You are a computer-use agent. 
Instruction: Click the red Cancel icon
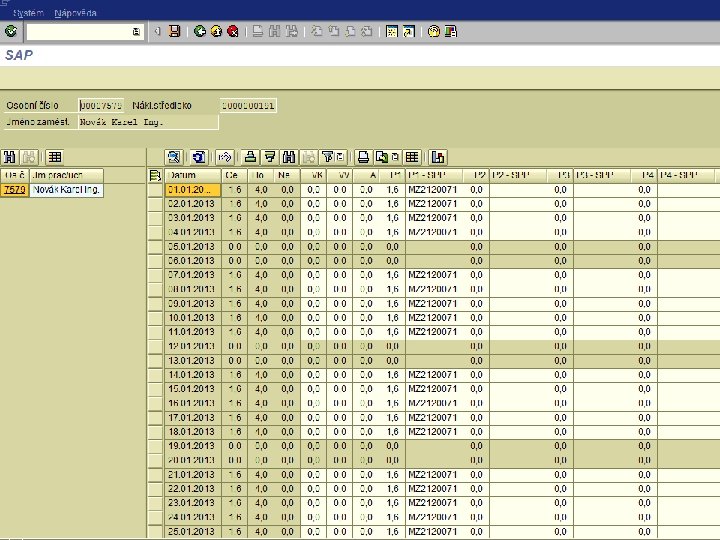pos(232,32)
